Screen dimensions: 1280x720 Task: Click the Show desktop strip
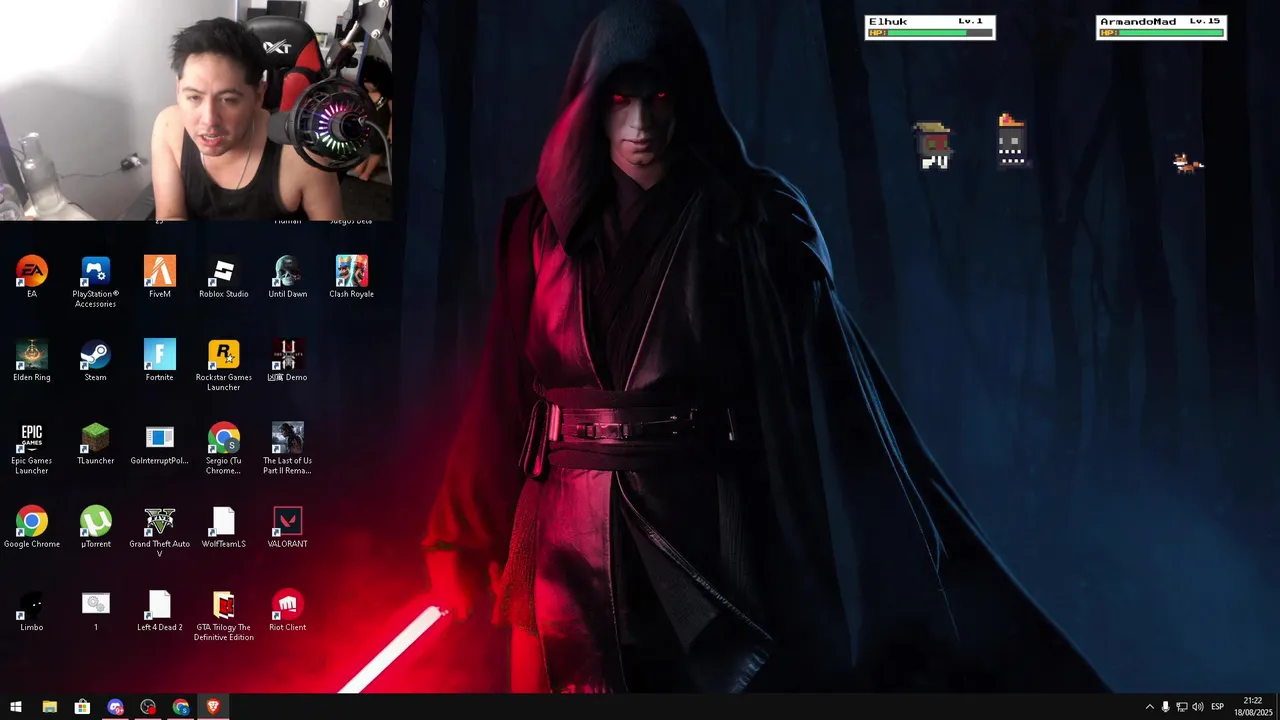(x=1277, y=707)
